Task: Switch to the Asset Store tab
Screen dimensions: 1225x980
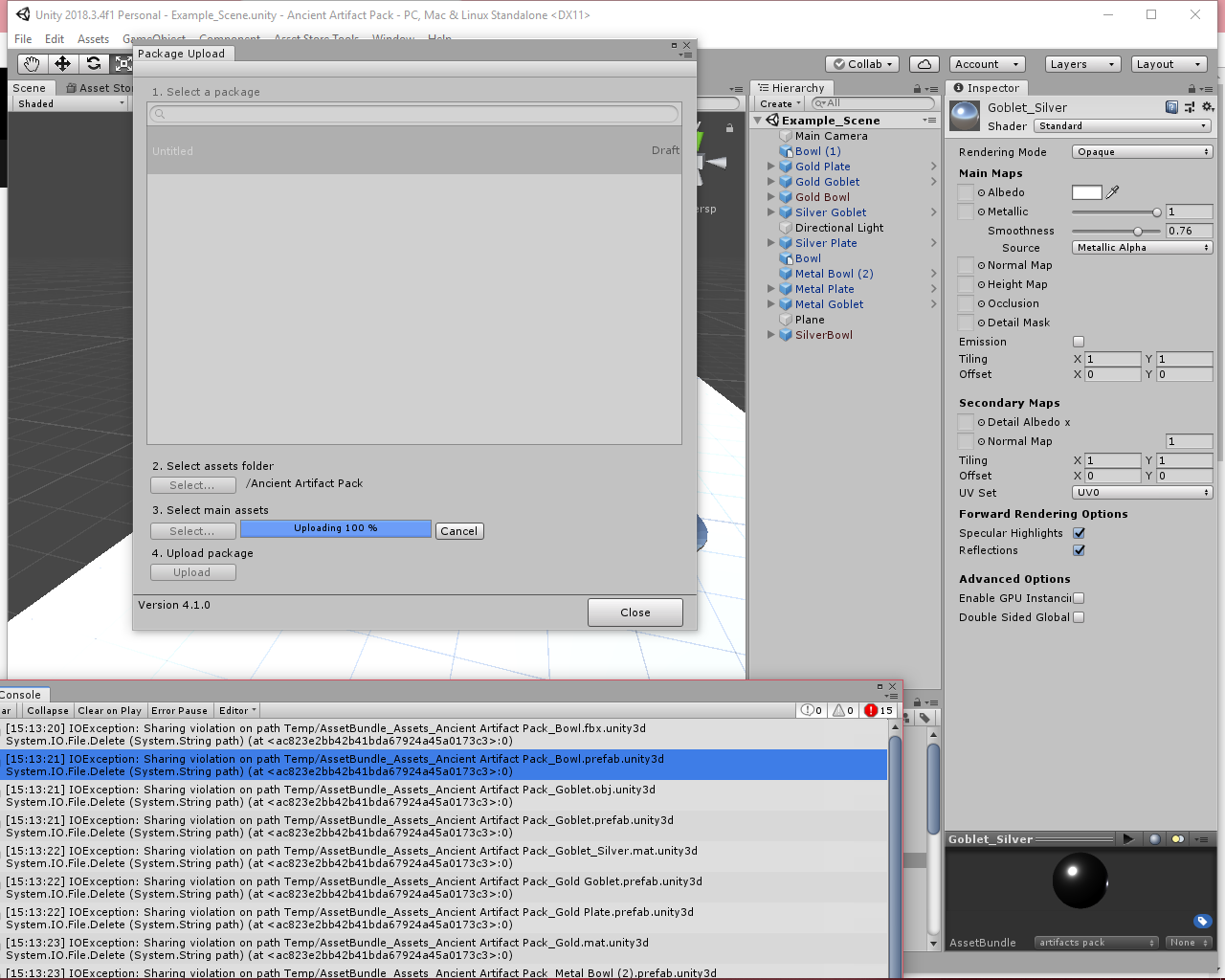Action: pyautogui.click(x=99, y=87)
